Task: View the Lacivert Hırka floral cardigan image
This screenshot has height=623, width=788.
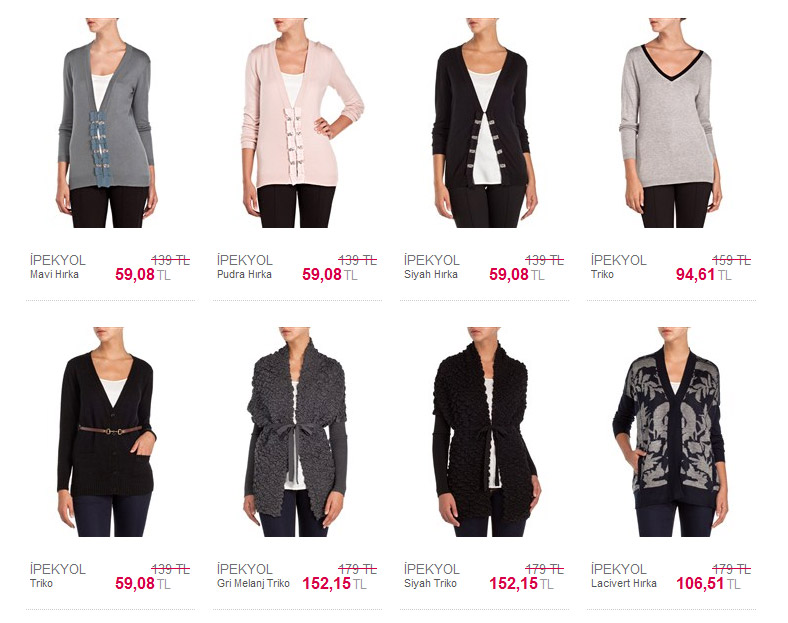Action: coord(670,432)
